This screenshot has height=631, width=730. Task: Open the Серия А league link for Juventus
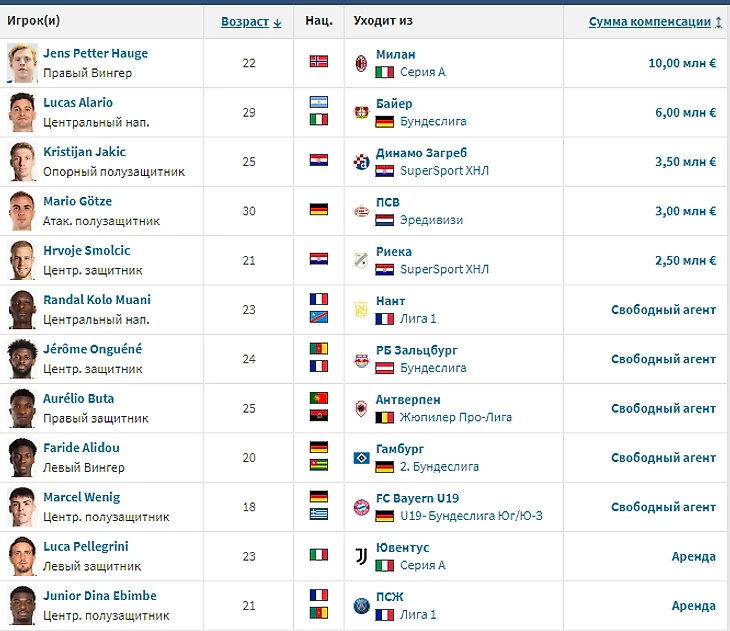[x=422, y=565]
